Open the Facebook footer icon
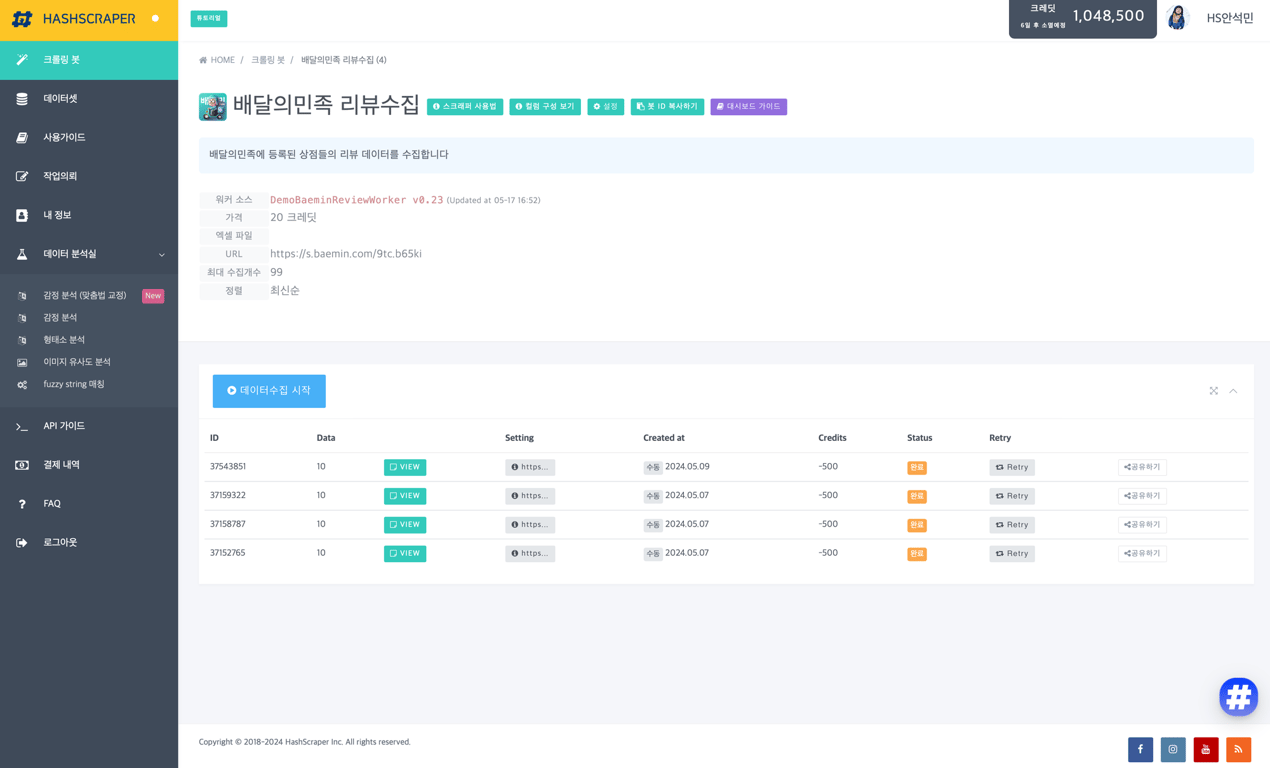 pyautogui.click(x=1140, y=750)
